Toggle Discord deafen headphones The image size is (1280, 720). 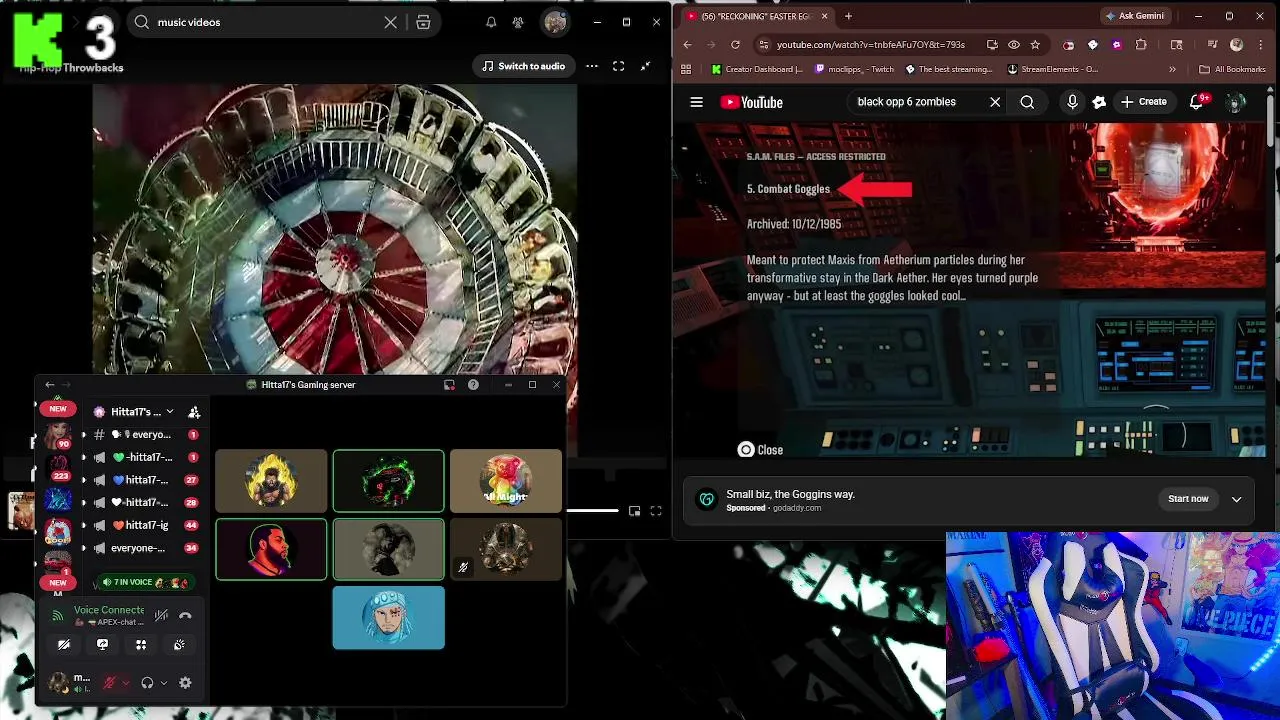147,683
